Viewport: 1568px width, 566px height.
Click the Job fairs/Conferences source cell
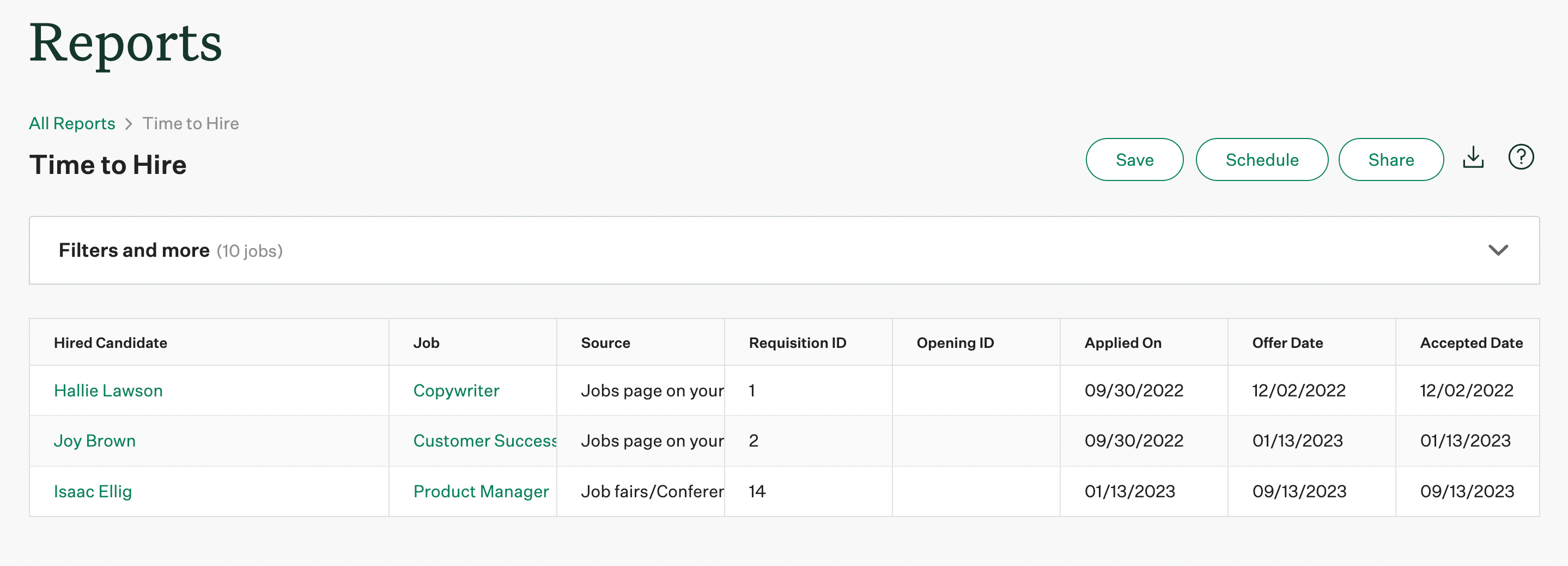coord(640,492)
